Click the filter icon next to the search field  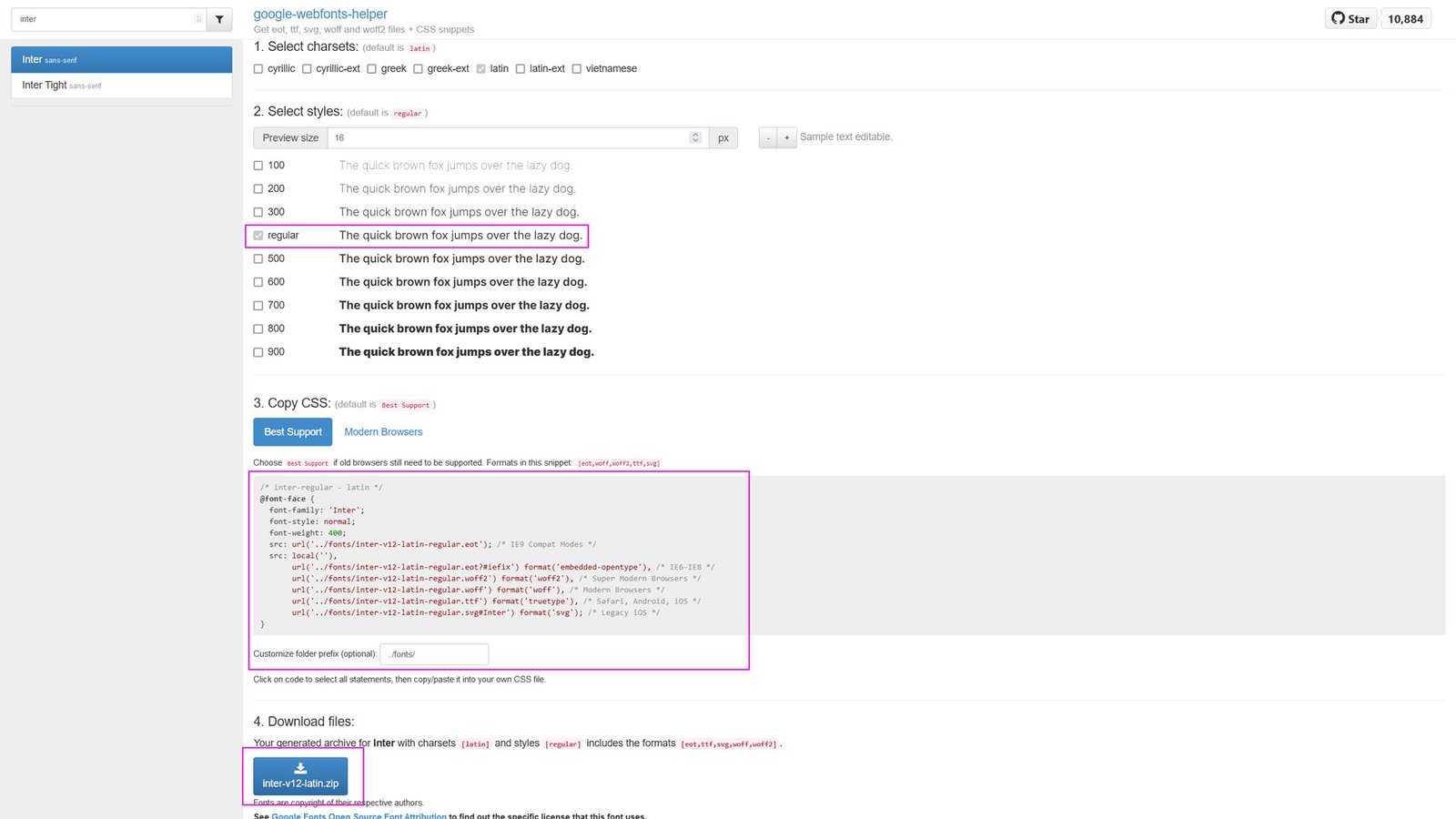coord(218,18)
